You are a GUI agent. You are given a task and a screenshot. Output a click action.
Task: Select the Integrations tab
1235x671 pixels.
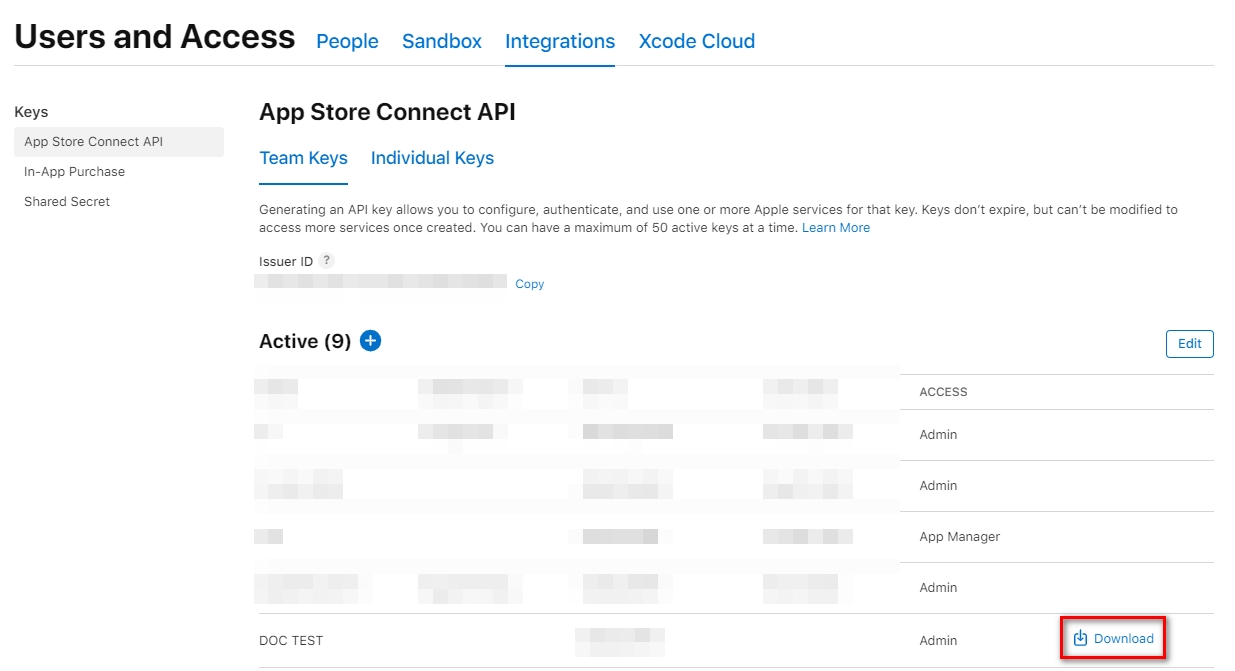point(559,41)
